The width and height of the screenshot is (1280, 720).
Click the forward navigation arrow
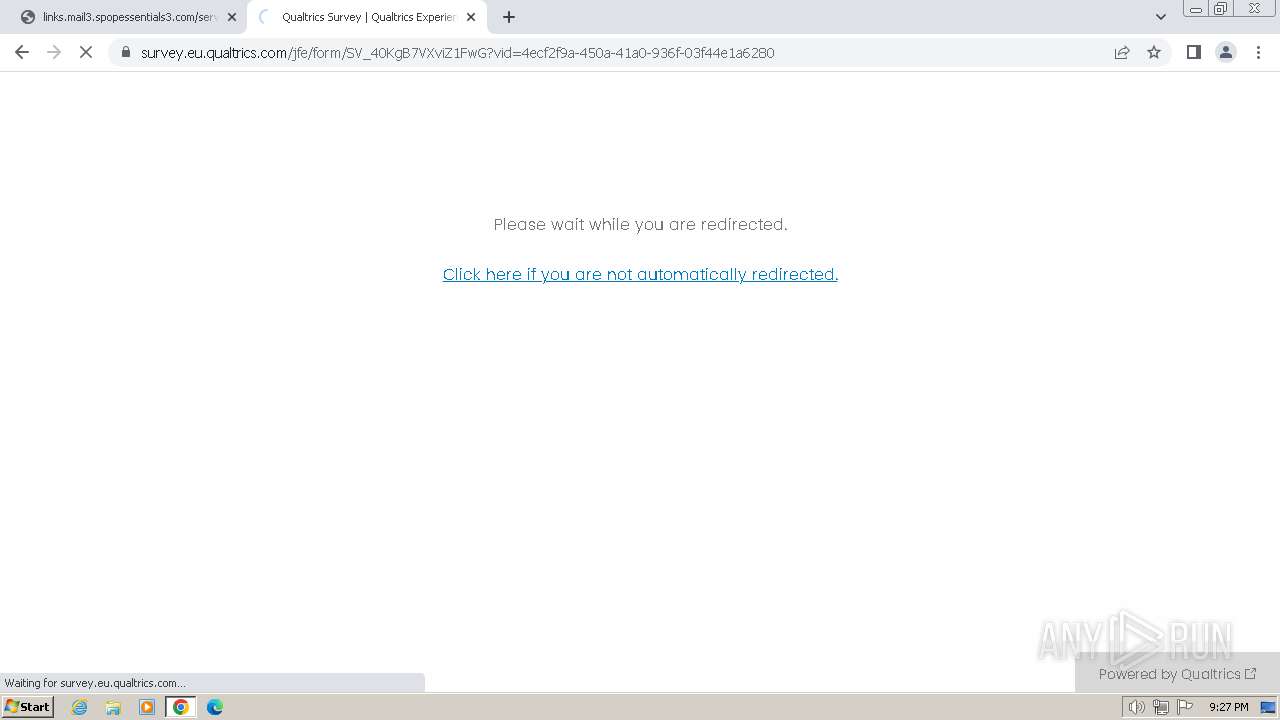click(x=54, y=52)
